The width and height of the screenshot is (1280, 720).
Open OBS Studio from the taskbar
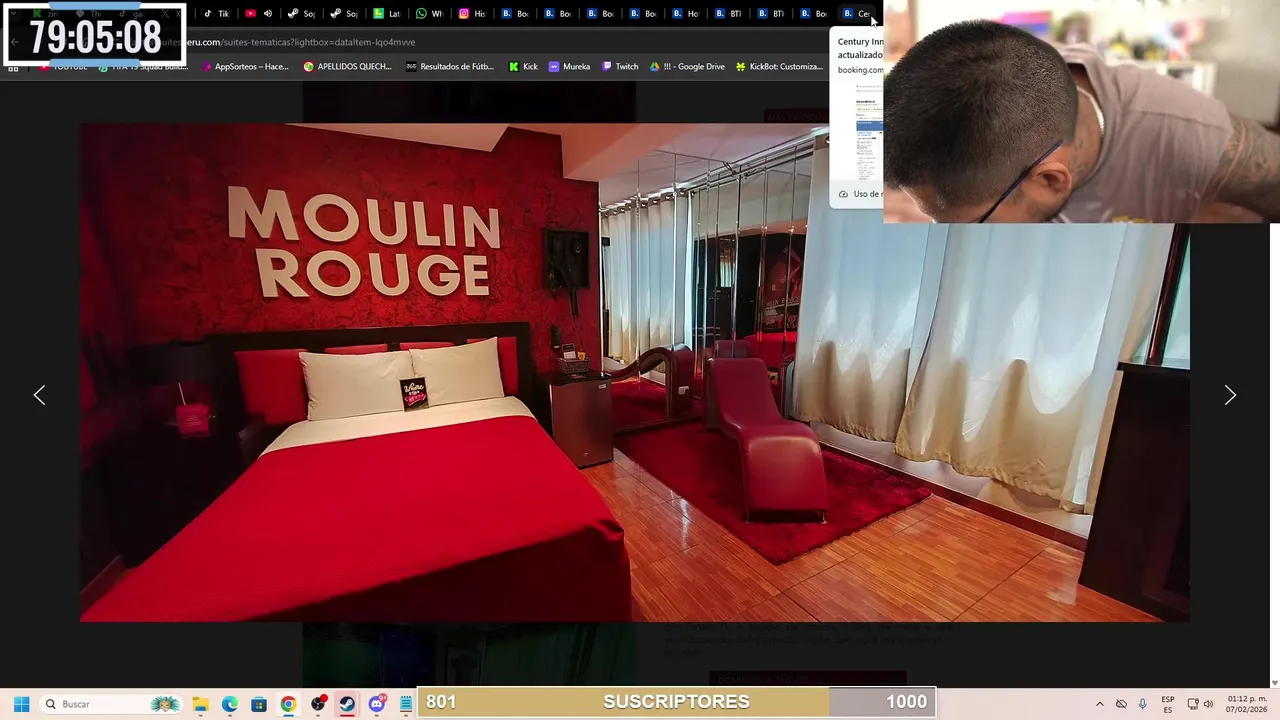pos(318,704)
